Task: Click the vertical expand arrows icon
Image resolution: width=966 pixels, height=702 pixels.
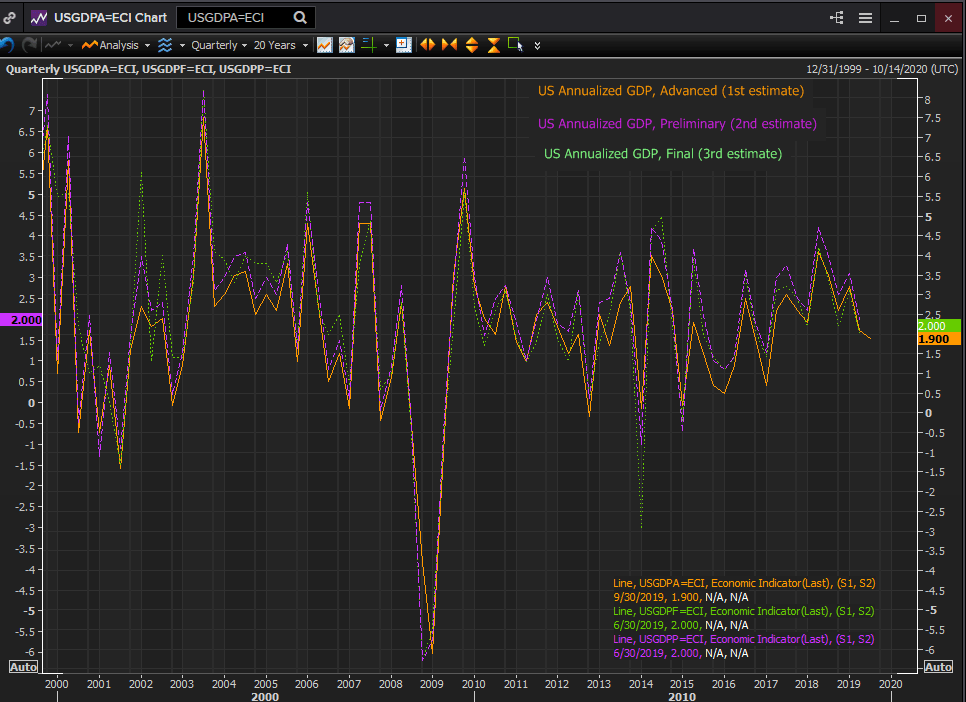Action: (471, 45)
